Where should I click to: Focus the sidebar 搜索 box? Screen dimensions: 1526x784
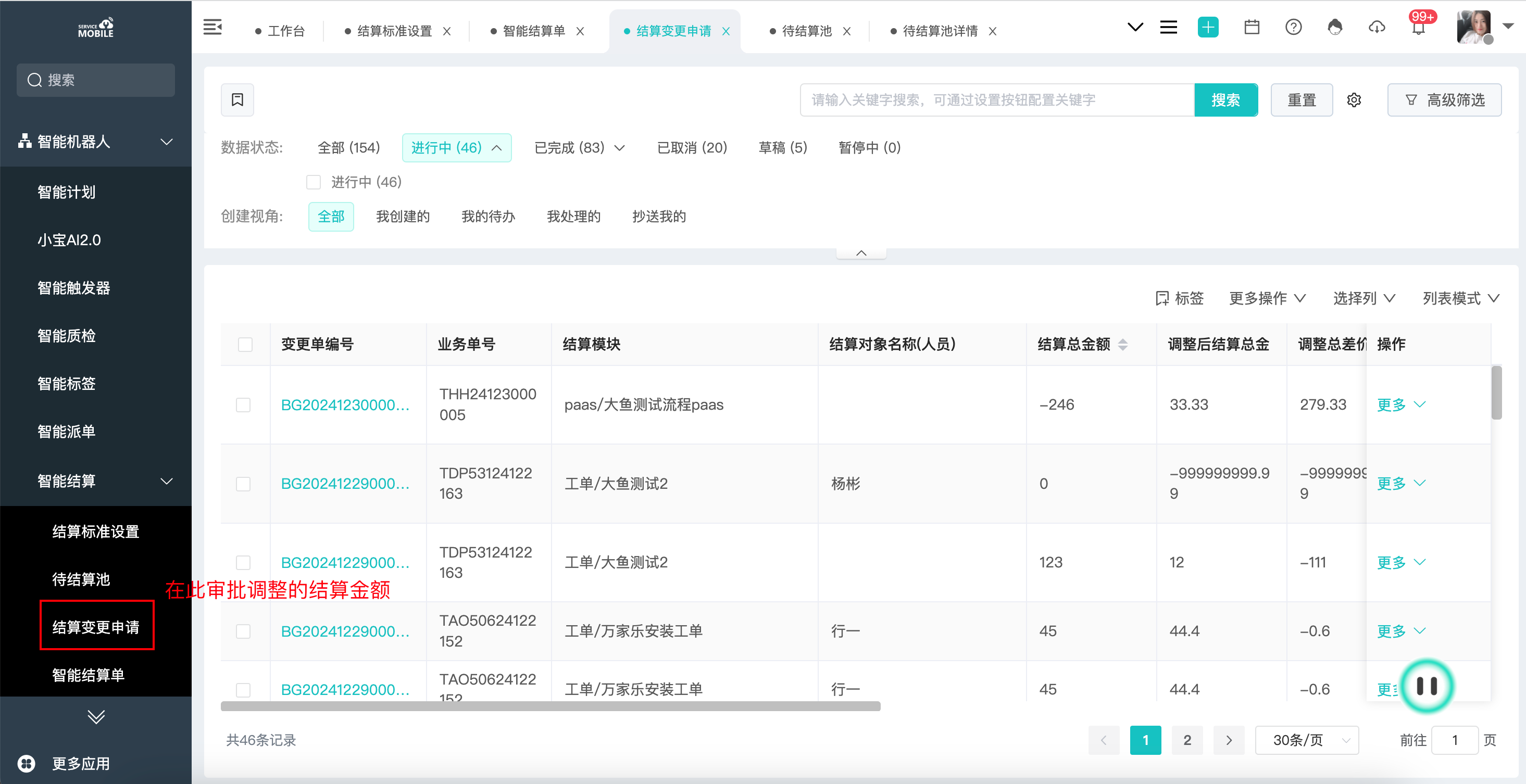[x=95, y=80]
